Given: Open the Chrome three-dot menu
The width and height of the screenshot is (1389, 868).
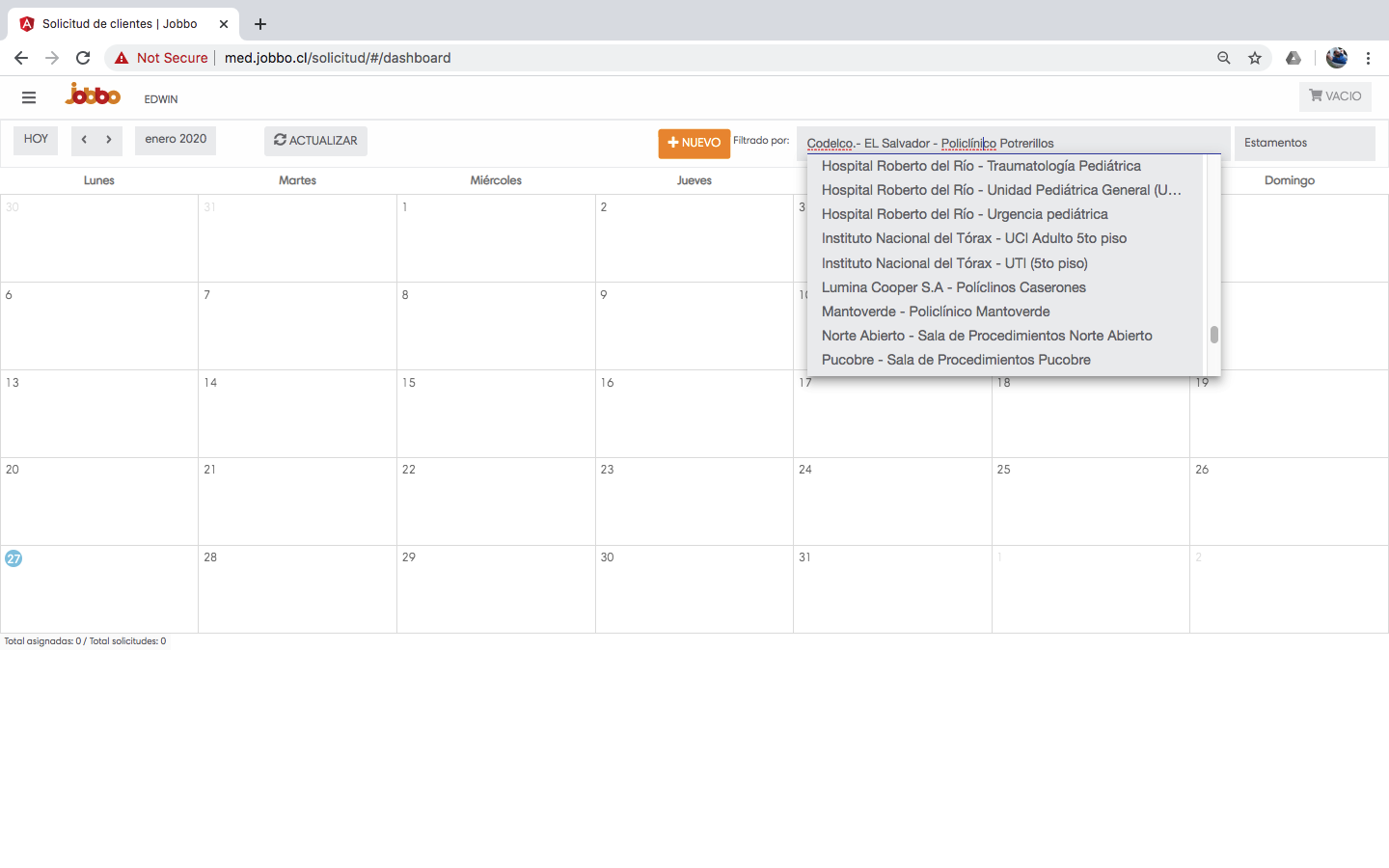Looking at the screenshot, I should click(x=1368, y=58).
